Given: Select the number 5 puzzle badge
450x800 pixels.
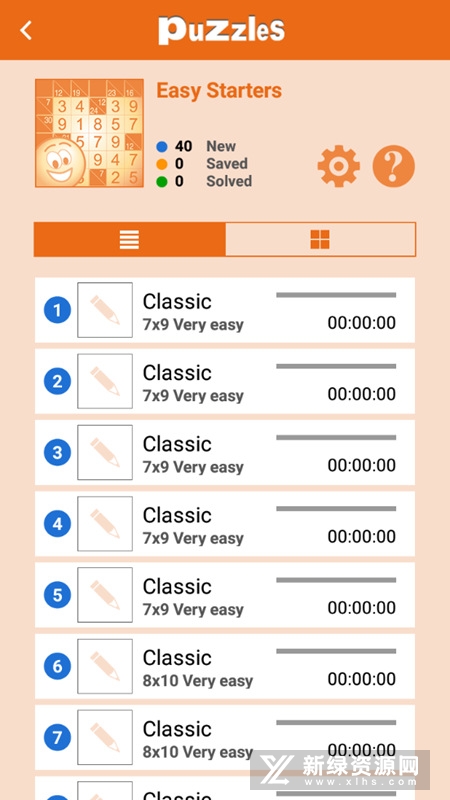Looking at the screenshot, I should click(x=57, y=595).
